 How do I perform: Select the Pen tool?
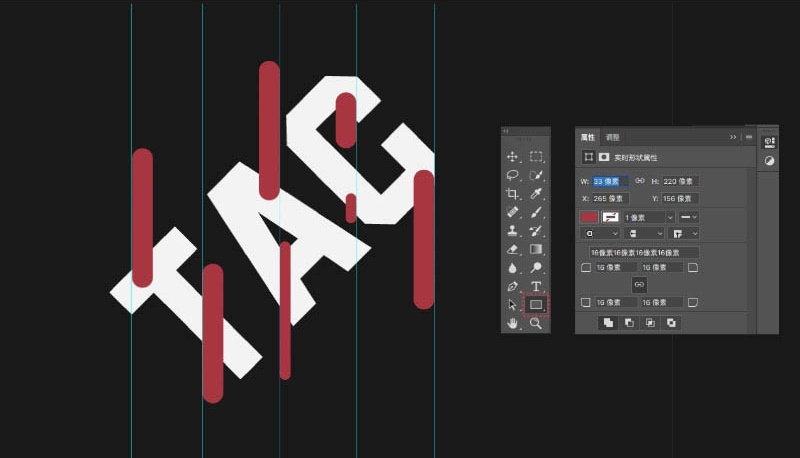click(x=512, y=286)
